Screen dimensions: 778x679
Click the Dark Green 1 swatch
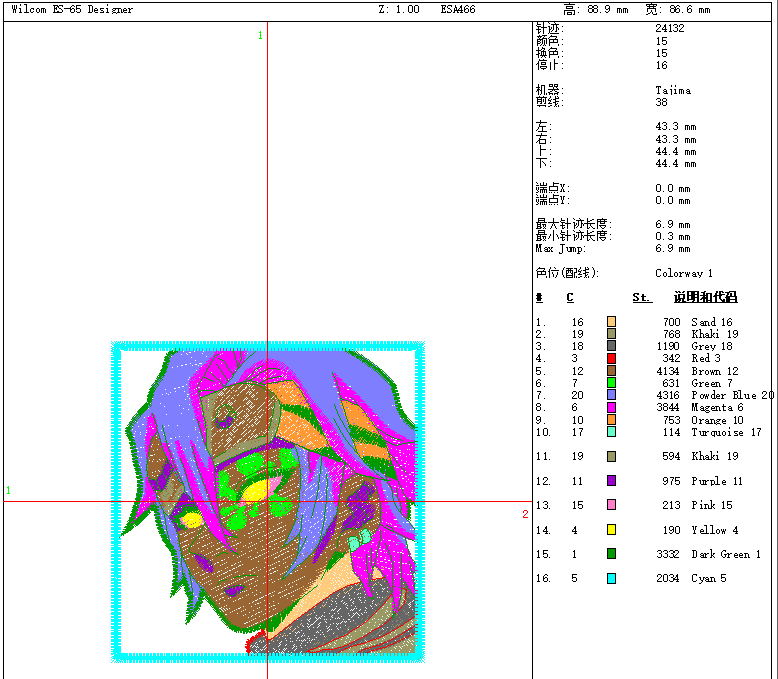tap(611, 554)
